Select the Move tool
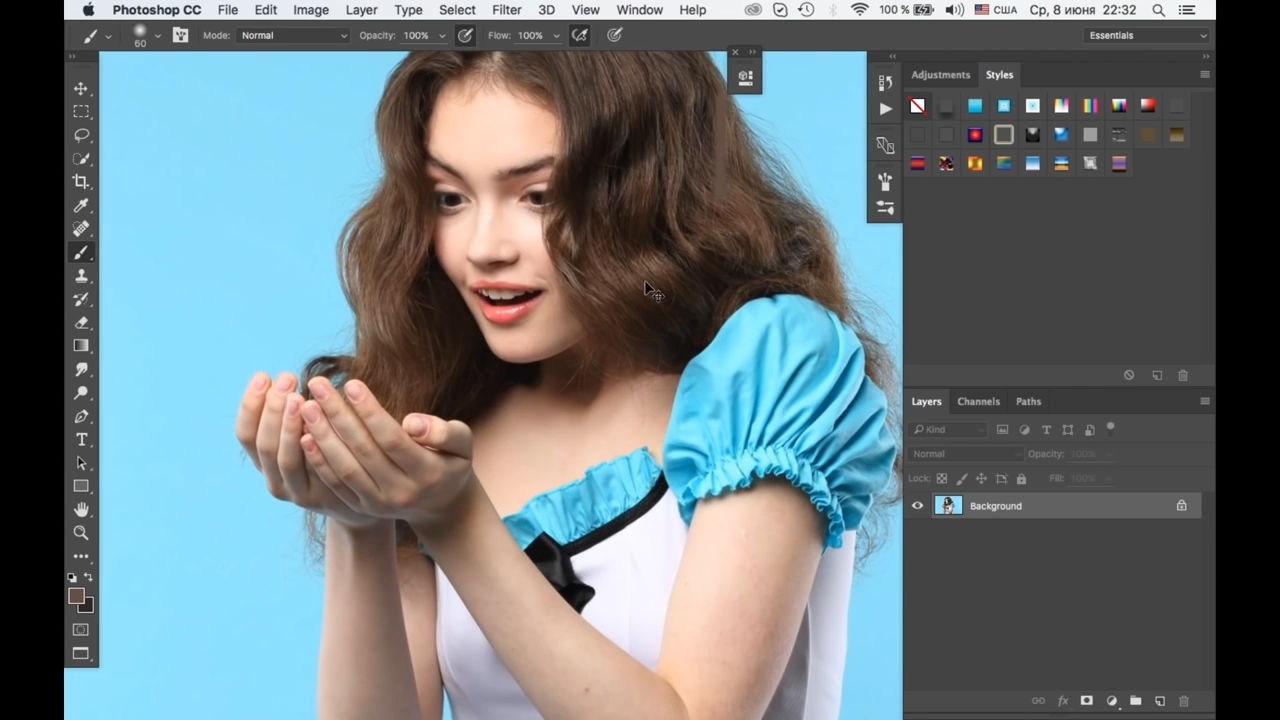Screen dimensions: 1280x720 pos(81,89)
